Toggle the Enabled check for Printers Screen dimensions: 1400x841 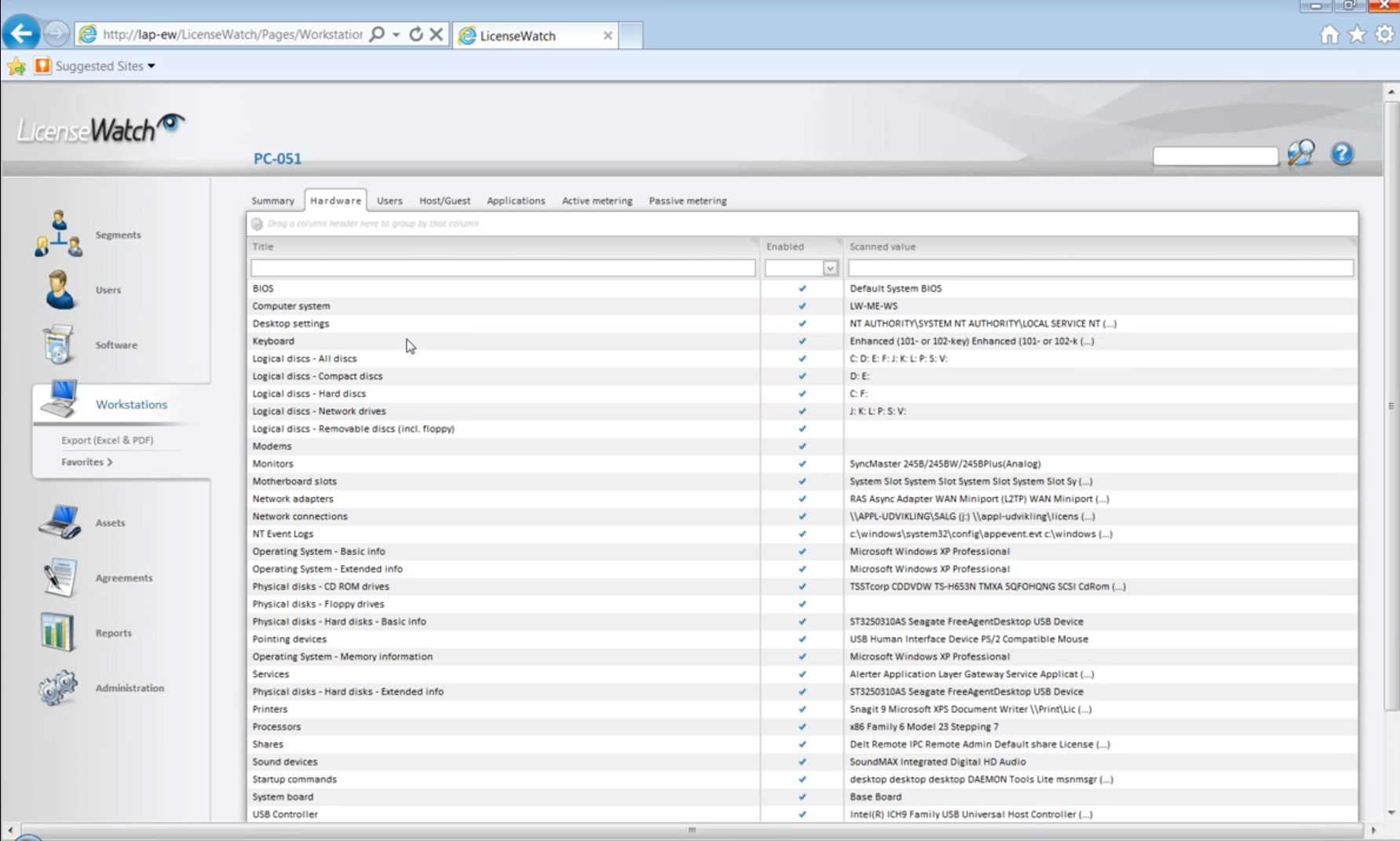click(802, 709)
